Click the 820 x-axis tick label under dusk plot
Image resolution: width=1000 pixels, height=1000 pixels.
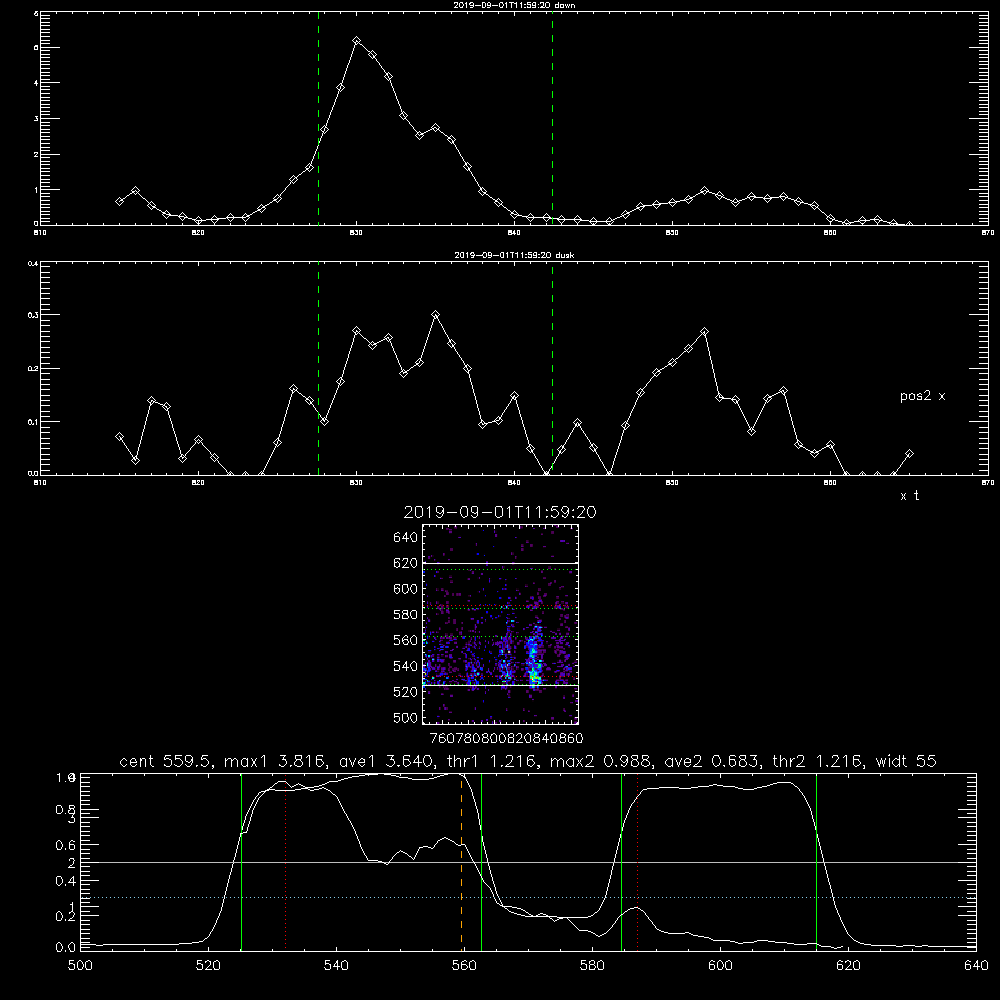(x=198, y=483)
